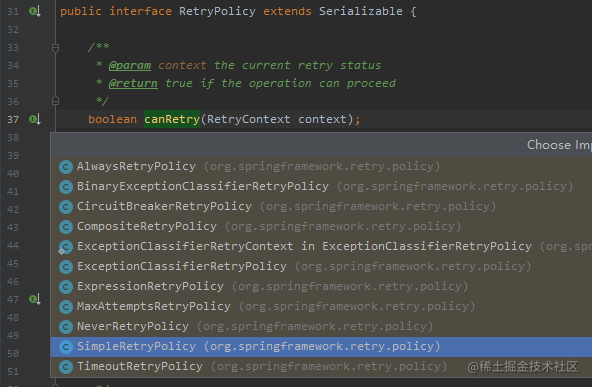Click class icon beside MaxAttemptsRetryPolicy

click(x=66, y=307)
